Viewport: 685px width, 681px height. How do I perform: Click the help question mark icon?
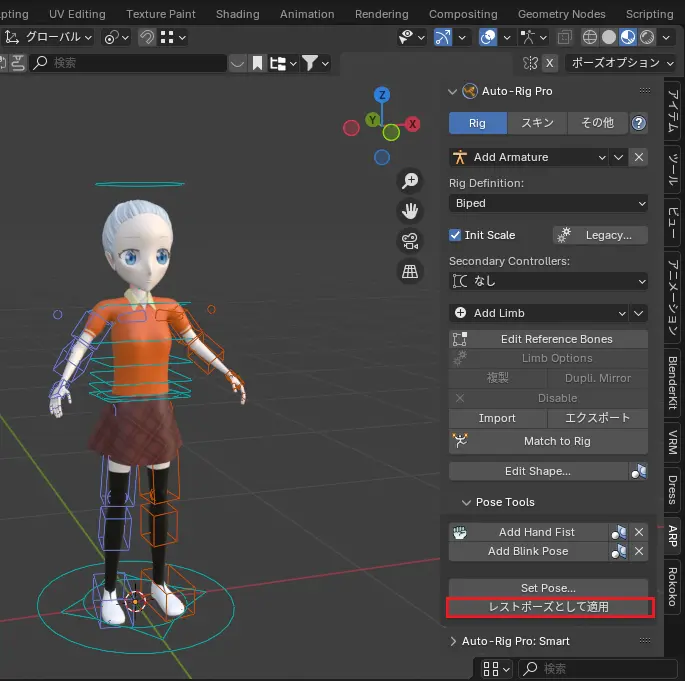pos(639,123)
